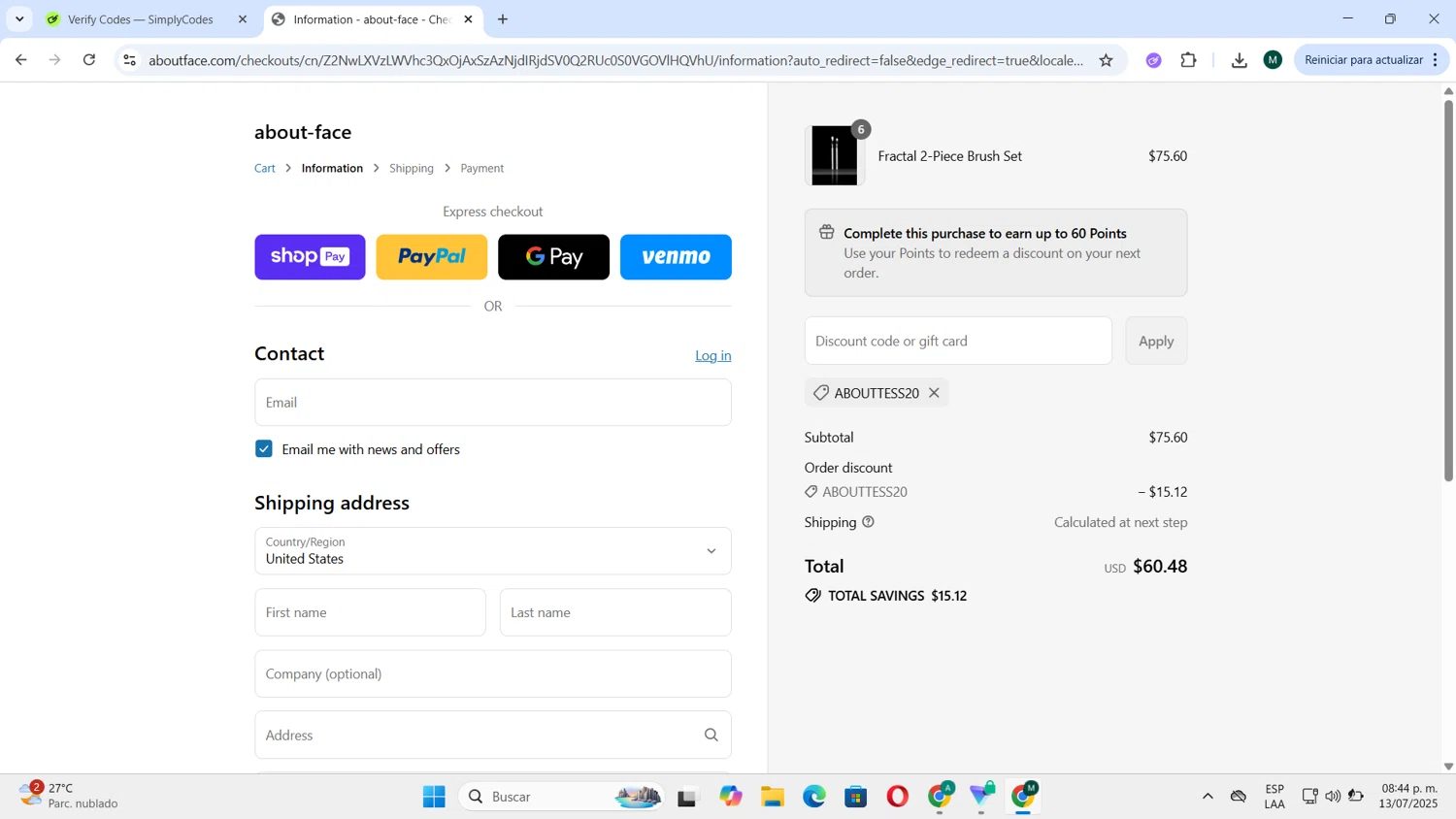
Task: Bookmark this page with star icon
Action: (x=1106, y=60)
